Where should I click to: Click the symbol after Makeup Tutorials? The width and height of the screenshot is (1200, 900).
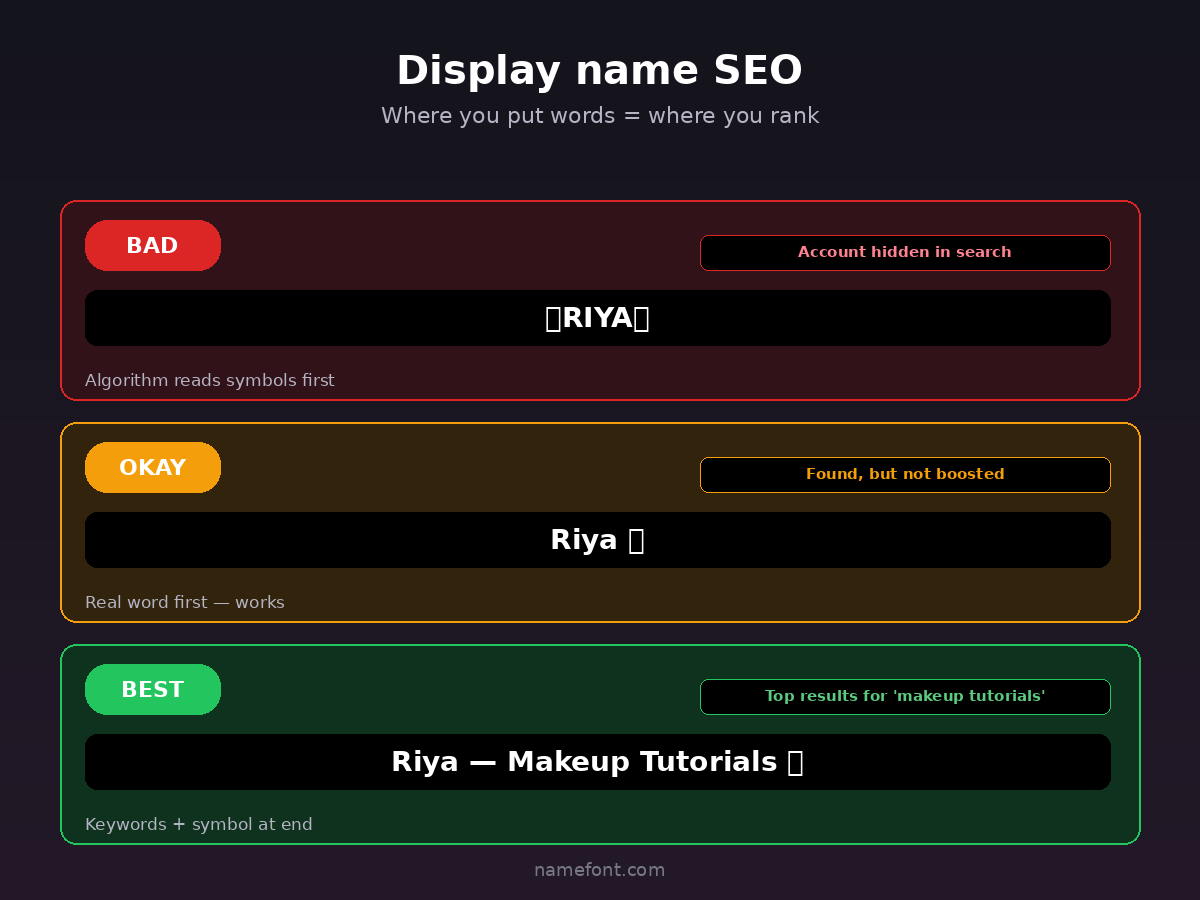point(795,762)
